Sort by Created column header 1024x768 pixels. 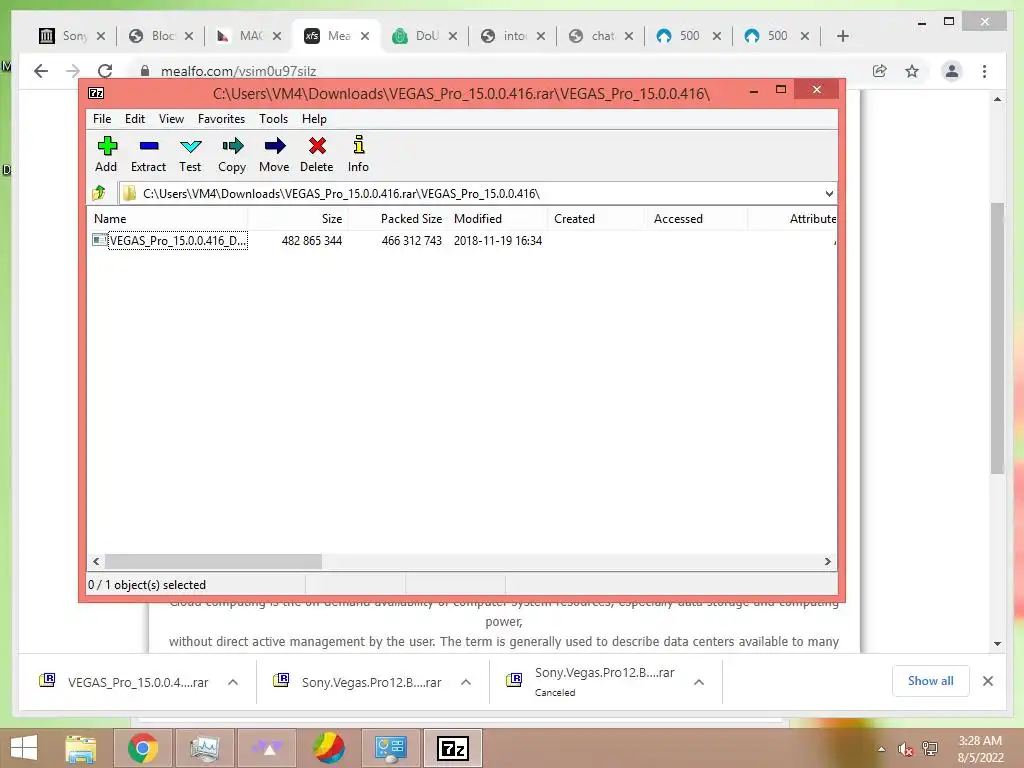click(598, 219)
